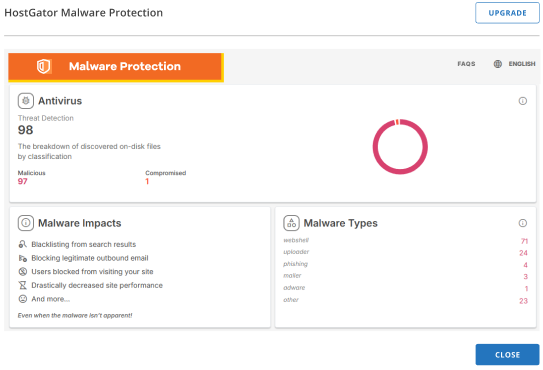This screenshot has height=370, width=543.
Task: Click the Antivirus info icon
Action: (x=523, y=101)
